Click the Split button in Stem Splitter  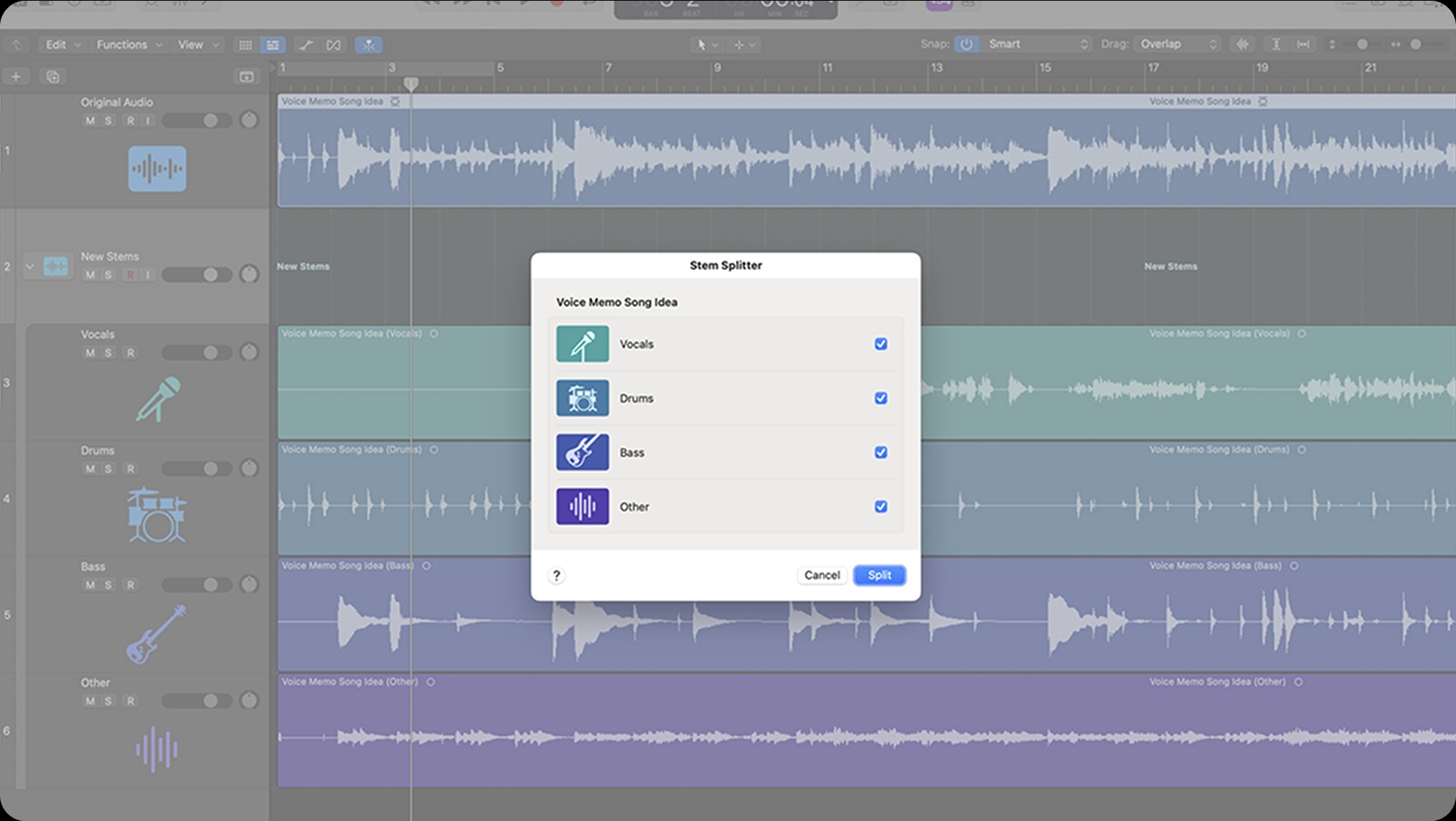[x=879, y=574]
